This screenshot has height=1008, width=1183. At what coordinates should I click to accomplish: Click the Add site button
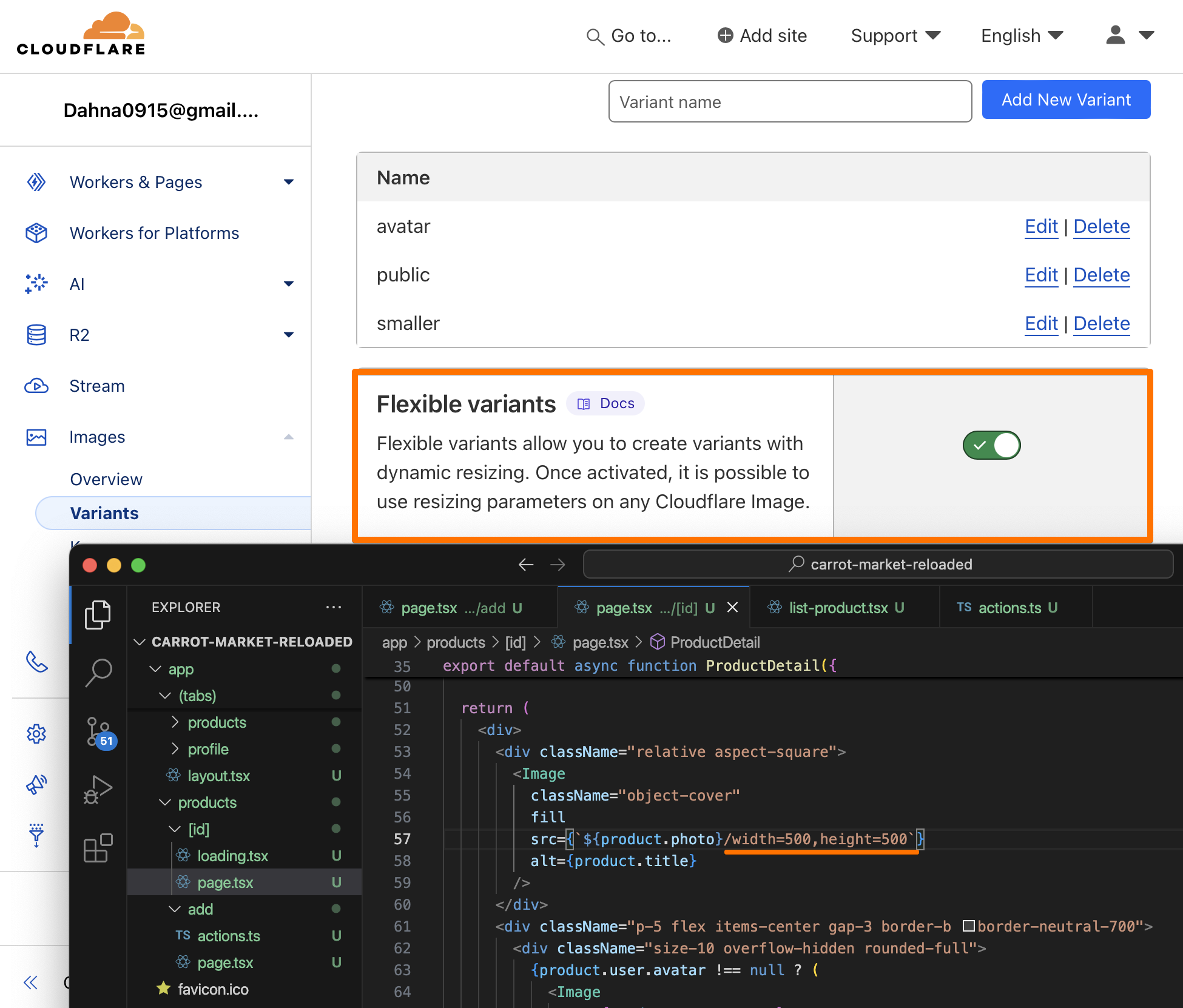click(761, 36)
